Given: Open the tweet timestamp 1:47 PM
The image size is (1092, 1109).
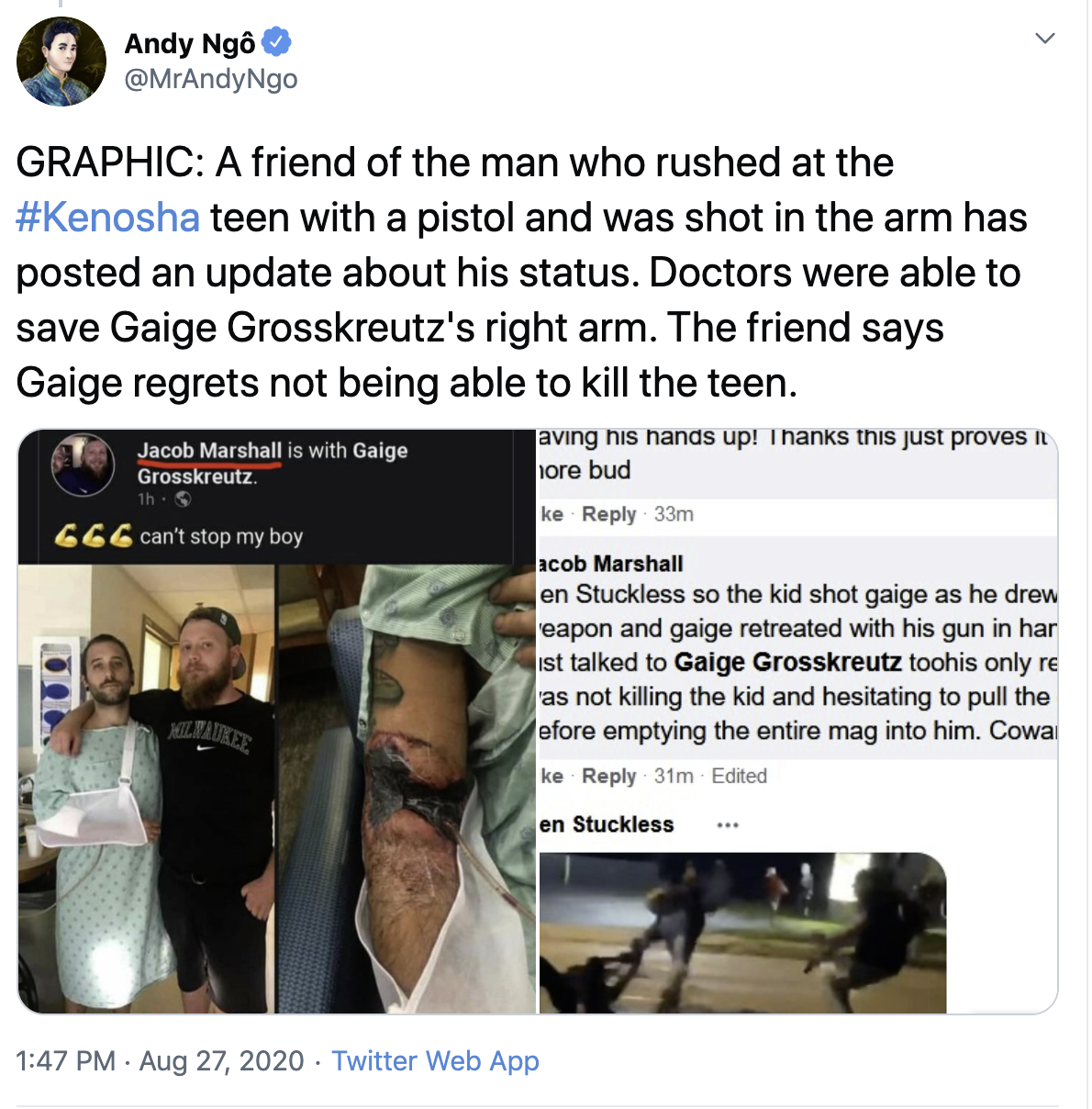Looking at the screenshot, I should click(x=66, y=1060).
